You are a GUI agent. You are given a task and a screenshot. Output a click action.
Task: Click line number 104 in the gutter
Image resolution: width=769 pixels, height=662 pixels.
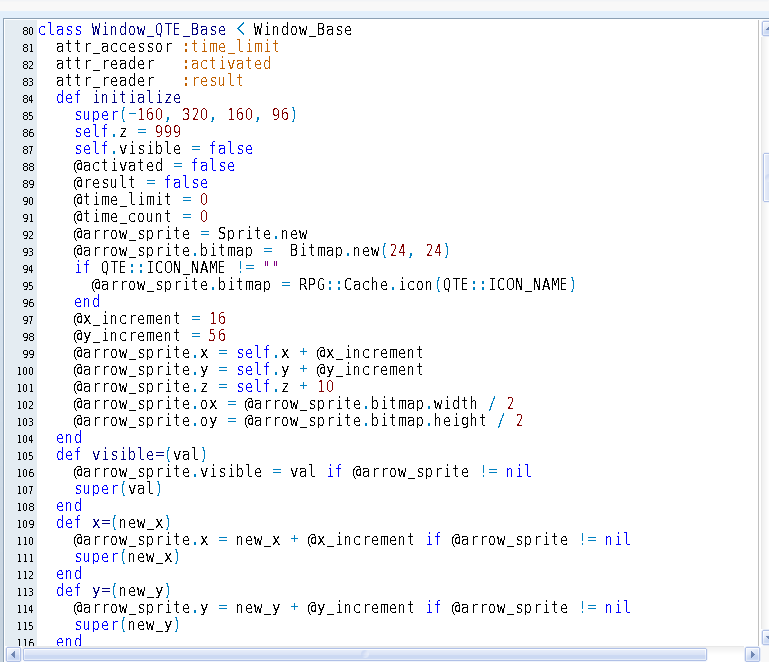point(25,439)
